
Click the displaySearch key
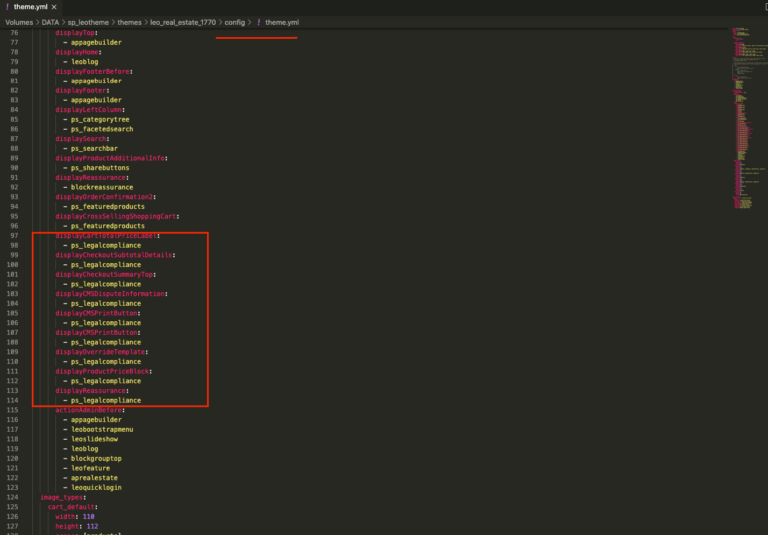81,139
